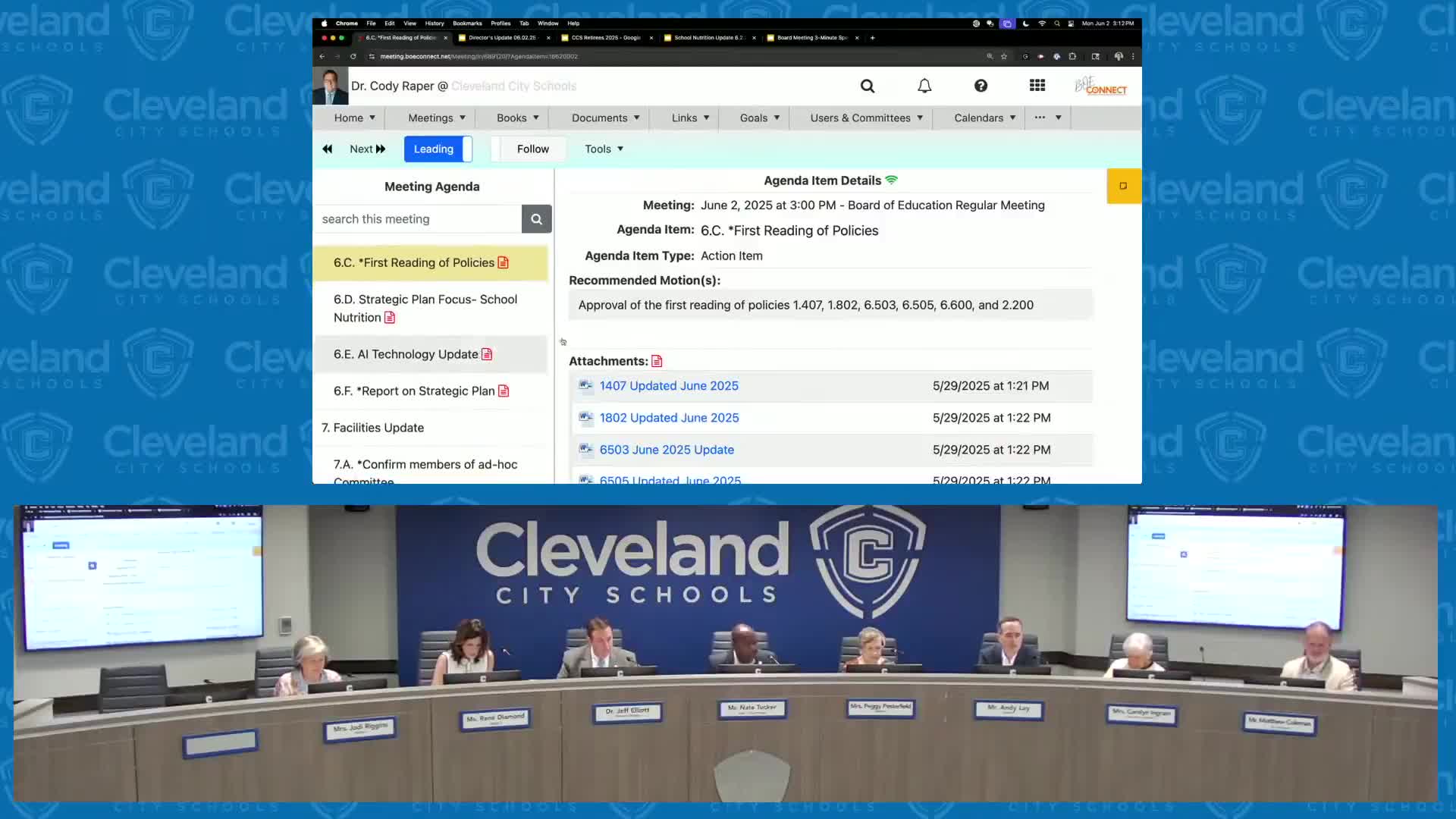The width and height of the screenshot is (1456, 819).
Task: Click the search this meeting field
Action: coord(417,219)
